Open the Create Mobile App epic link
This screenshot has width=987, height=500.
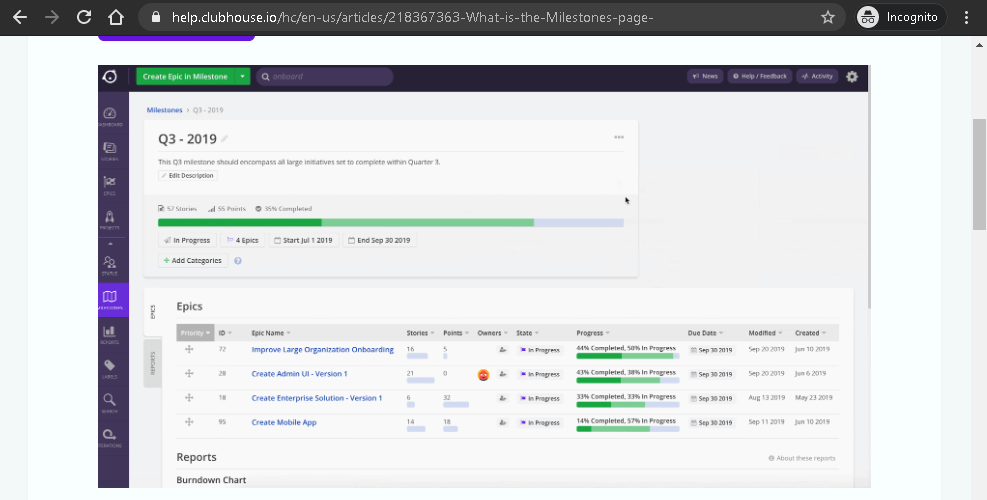pos(284,422)
